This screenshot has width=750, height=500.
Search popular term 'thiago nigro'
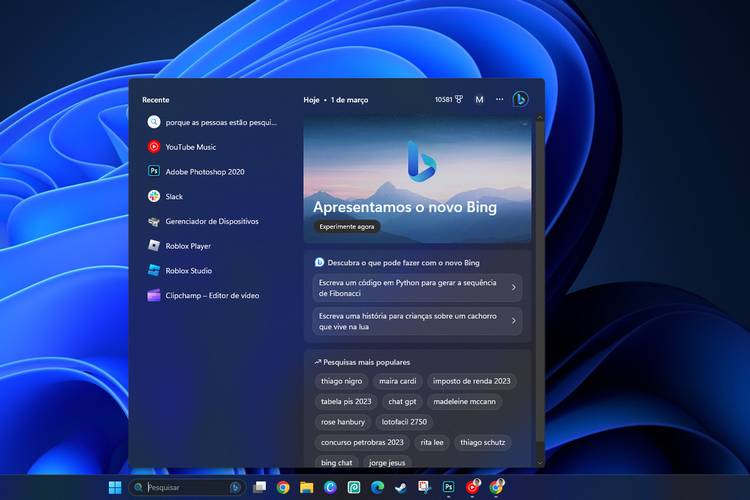tap(342, 381)
